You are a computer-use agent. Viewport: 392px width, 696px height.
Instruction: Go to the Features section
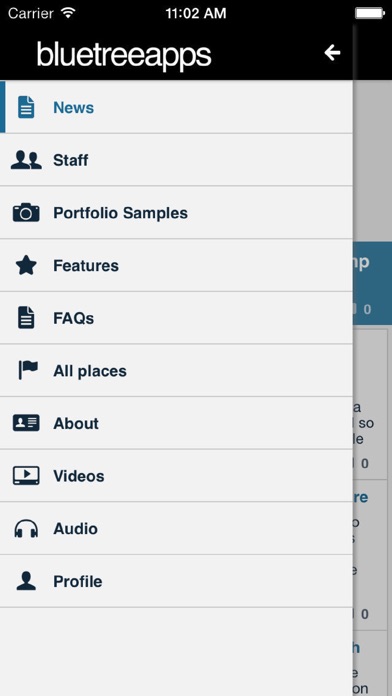176,265
